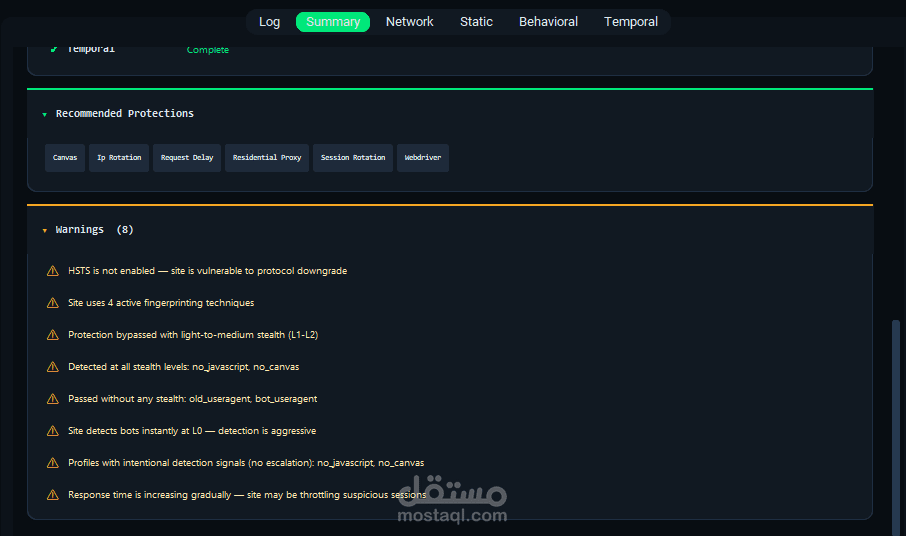Collapse the Recommended Protections section arrow
The height and width of the screenshot is (536, 906).
[44, 114]
